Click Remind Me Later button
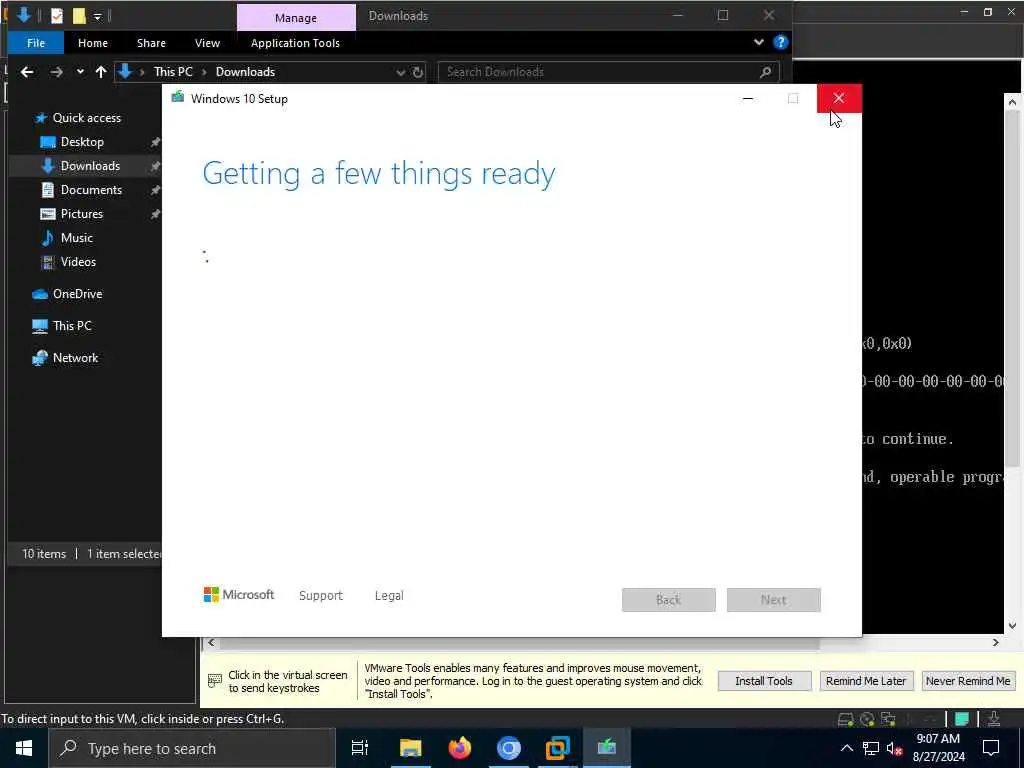 (x=866, y=681)
